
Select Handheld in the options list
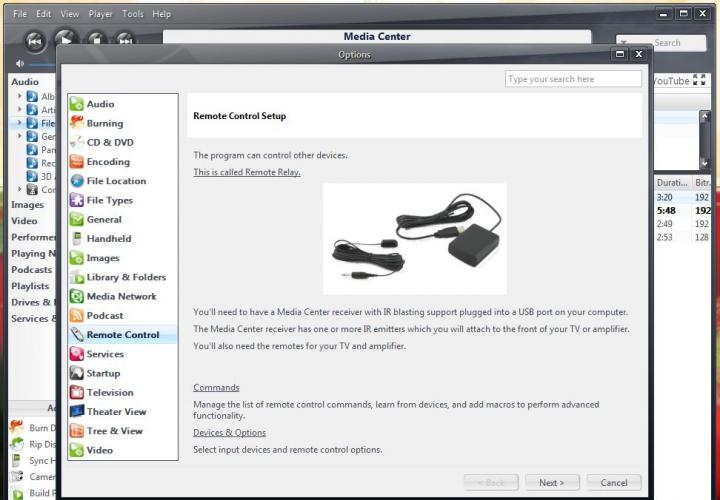pyautogui.click(x=108, y=239)
